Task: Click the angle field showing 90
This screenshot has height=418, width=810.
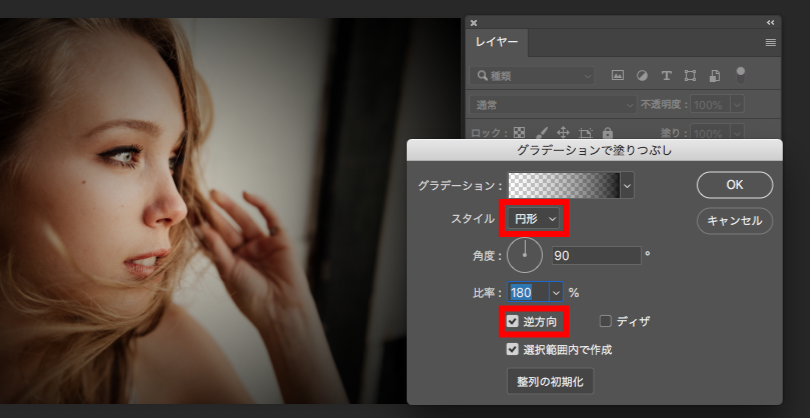Action: pos(597,255)
